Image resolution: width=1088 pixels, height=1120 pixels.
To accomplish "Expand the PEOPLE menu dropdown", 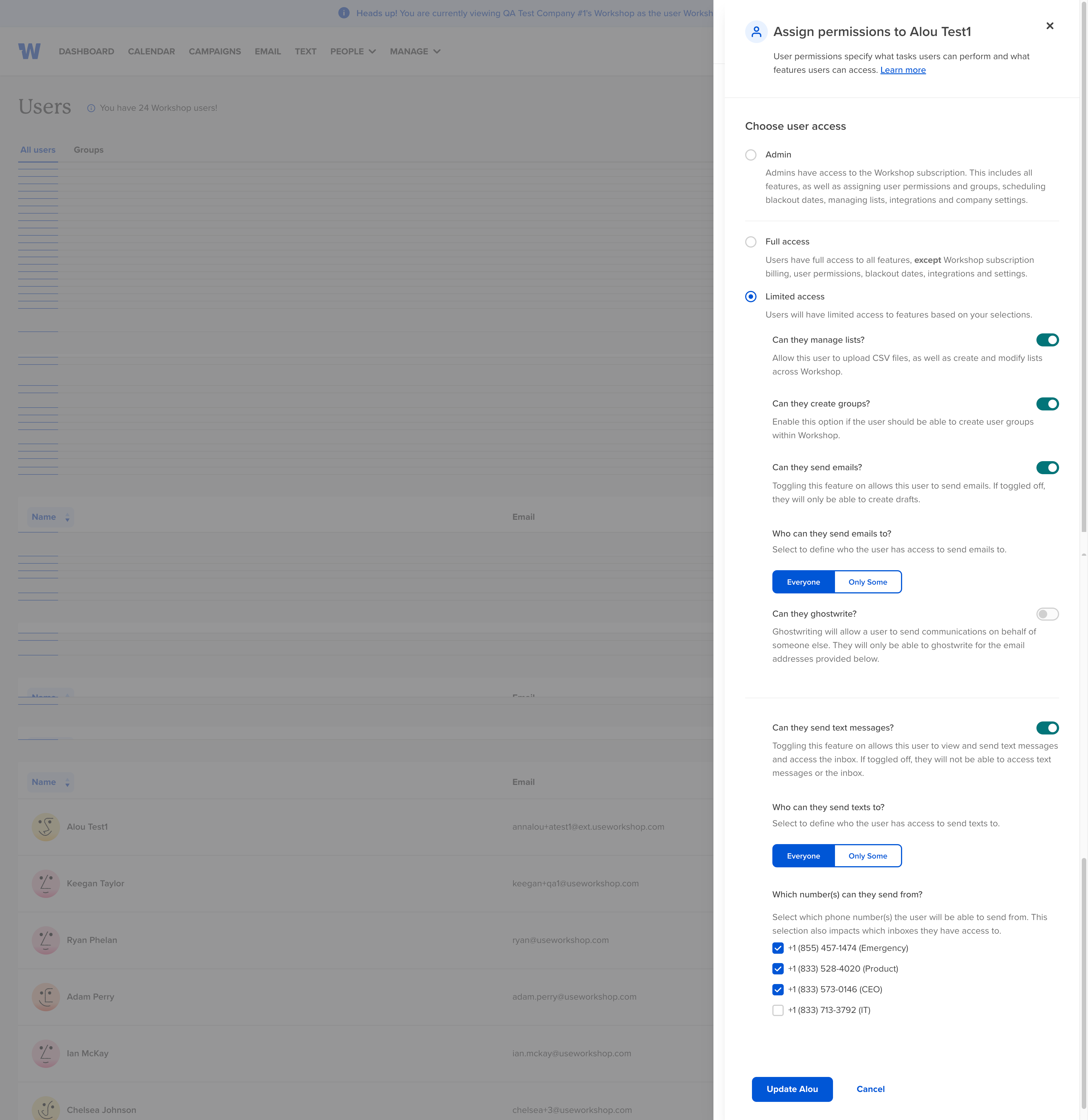I will [x=353, y=52].
